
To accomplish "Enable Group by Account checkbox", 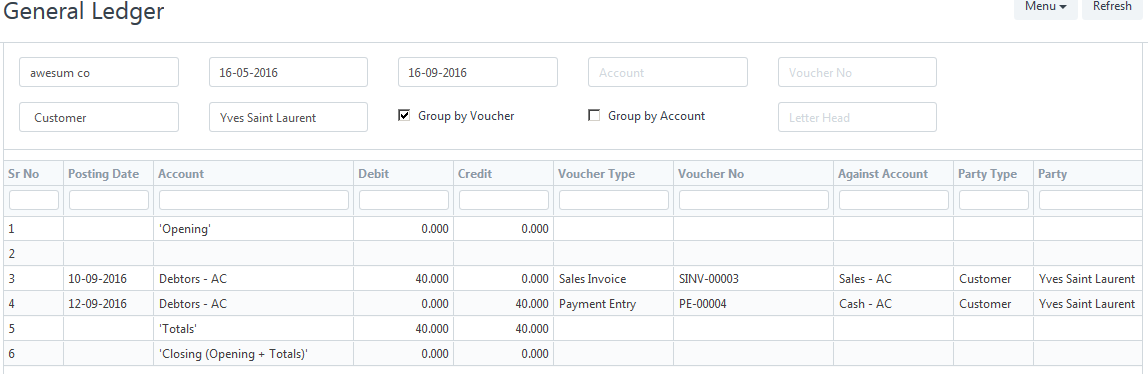I will coord(594,115).
